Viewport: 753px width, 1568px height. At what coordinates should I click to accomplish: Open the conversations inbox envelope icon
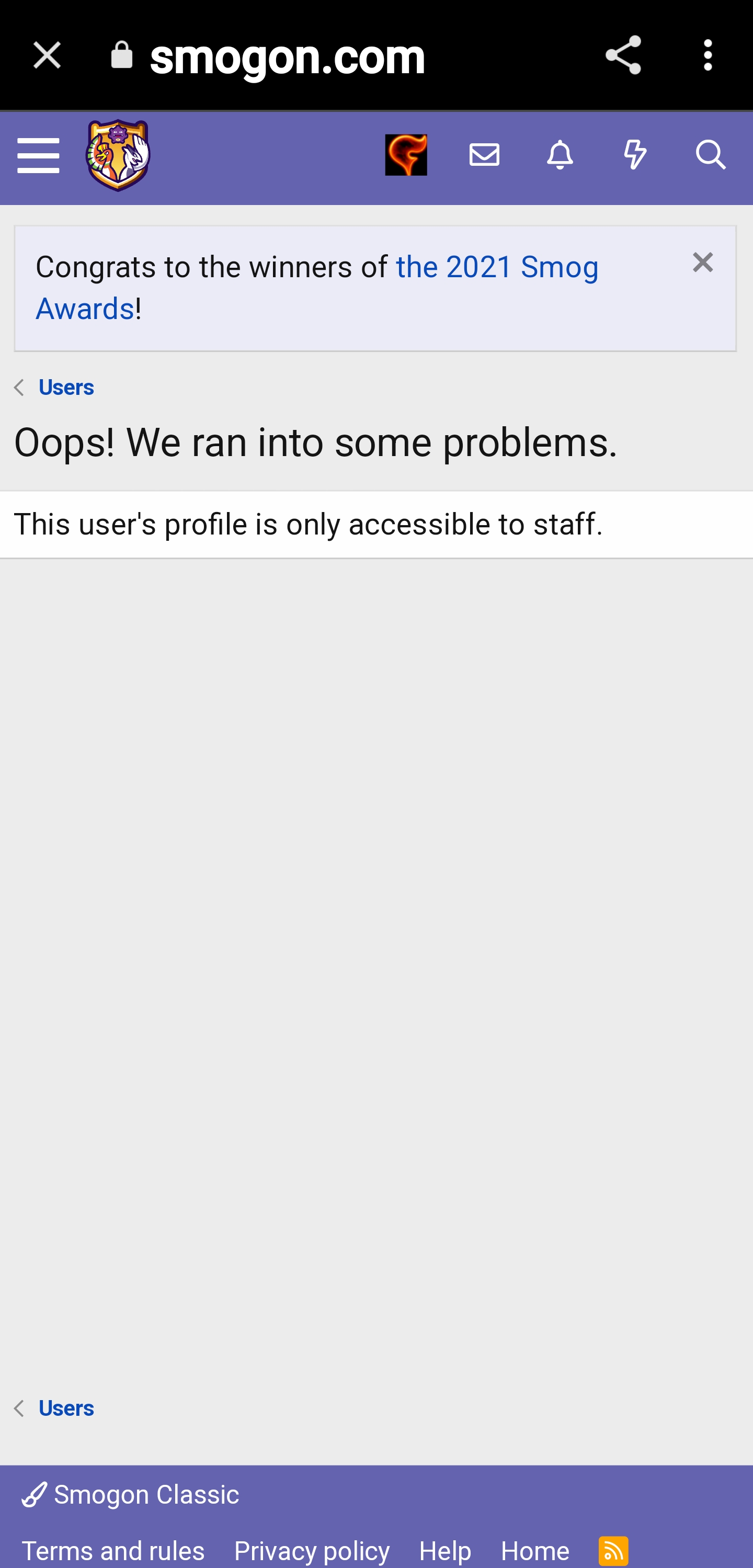click(485, 155)
